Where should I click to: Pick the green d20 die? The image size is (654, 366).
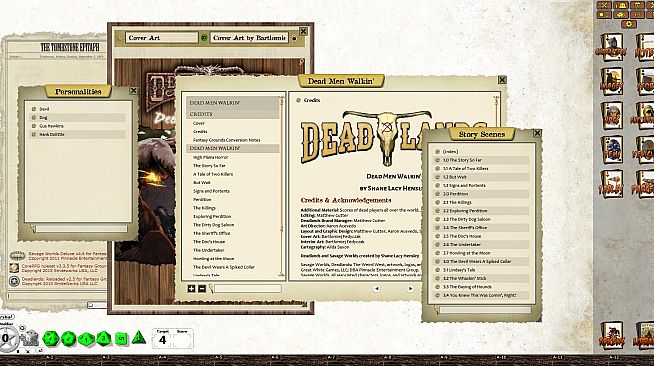pos(51,338)
